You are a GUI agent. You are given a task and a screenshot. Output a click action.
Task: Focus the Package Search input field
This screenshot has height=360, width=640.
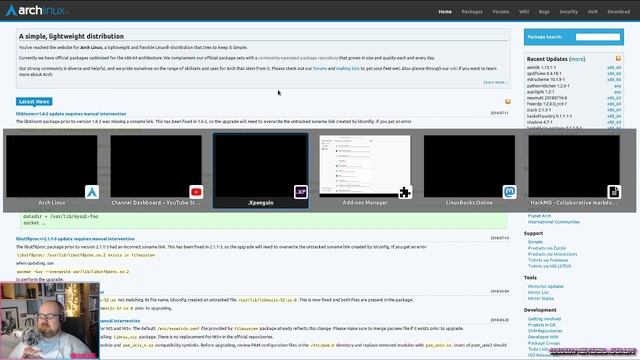tap(598, 37)
